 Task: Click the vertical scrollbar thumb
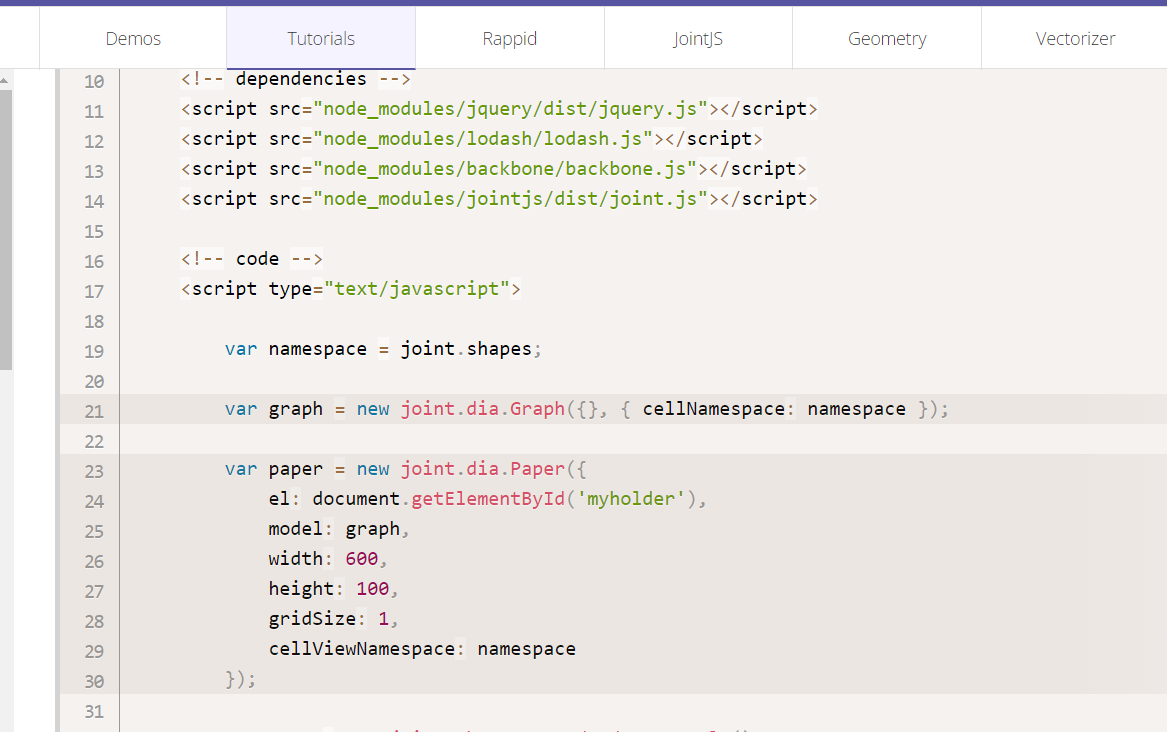[5, 230]
